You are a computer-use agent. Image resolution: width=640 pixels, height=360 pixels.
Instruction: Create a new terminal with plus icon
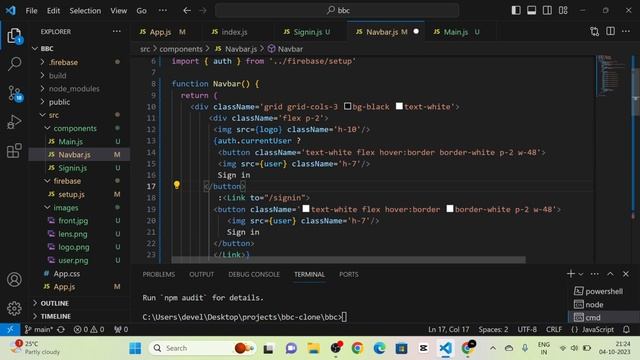[571, 273]
